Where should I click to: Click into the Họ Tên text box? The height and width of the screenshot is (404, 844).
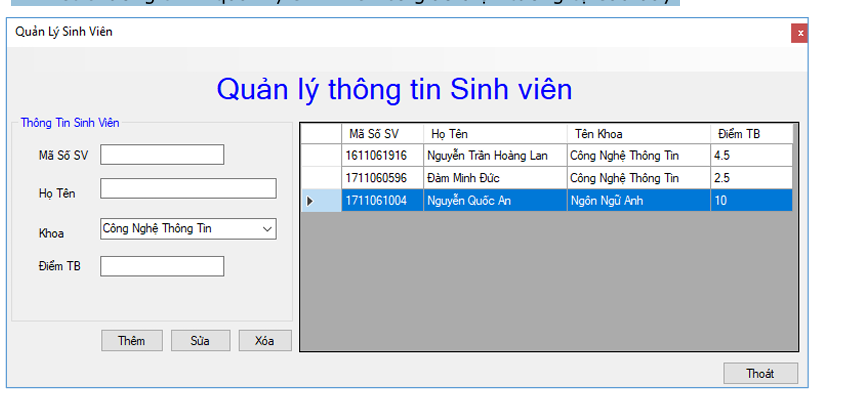tap(187, 189)
